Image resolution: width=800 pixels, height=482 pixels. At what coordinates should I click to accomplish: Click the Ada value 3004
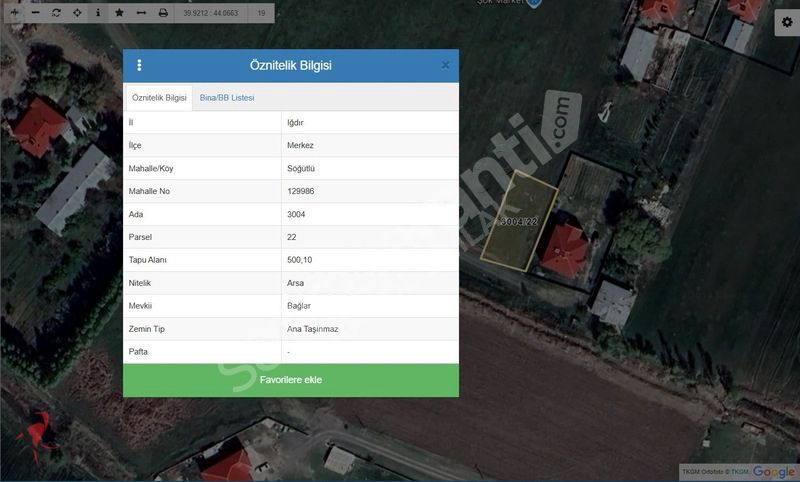(x=296, y=214)
